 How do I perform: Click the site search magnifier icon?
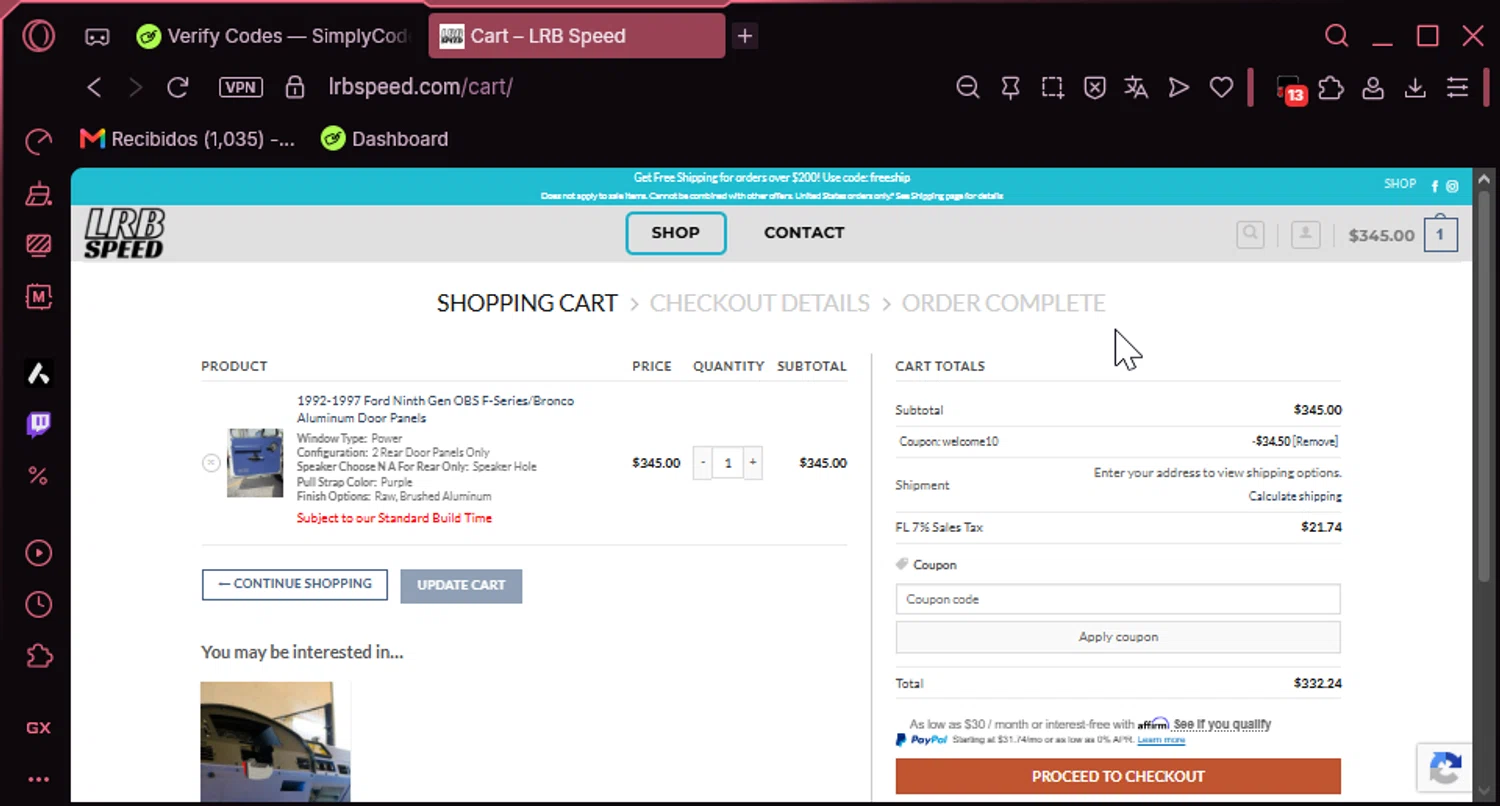coord(1250,234)
